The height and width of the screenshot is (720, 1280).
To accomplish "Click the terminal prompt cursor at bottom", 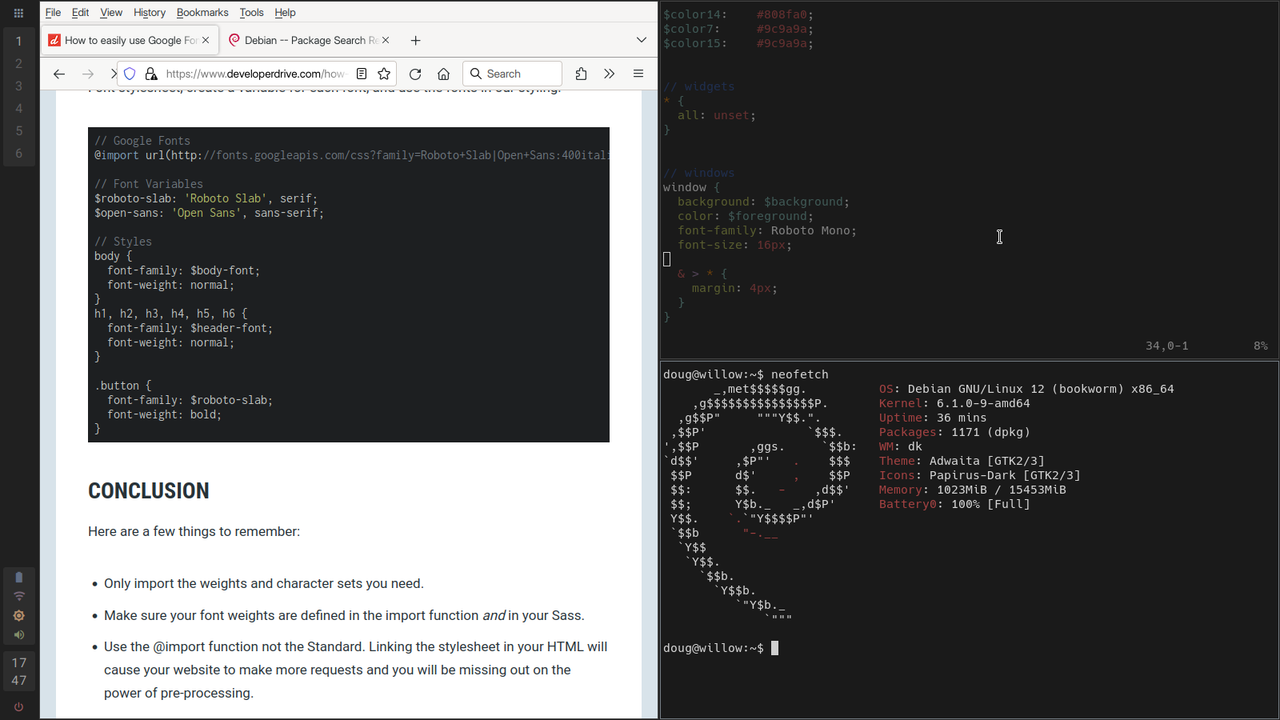I will (775, 648).
